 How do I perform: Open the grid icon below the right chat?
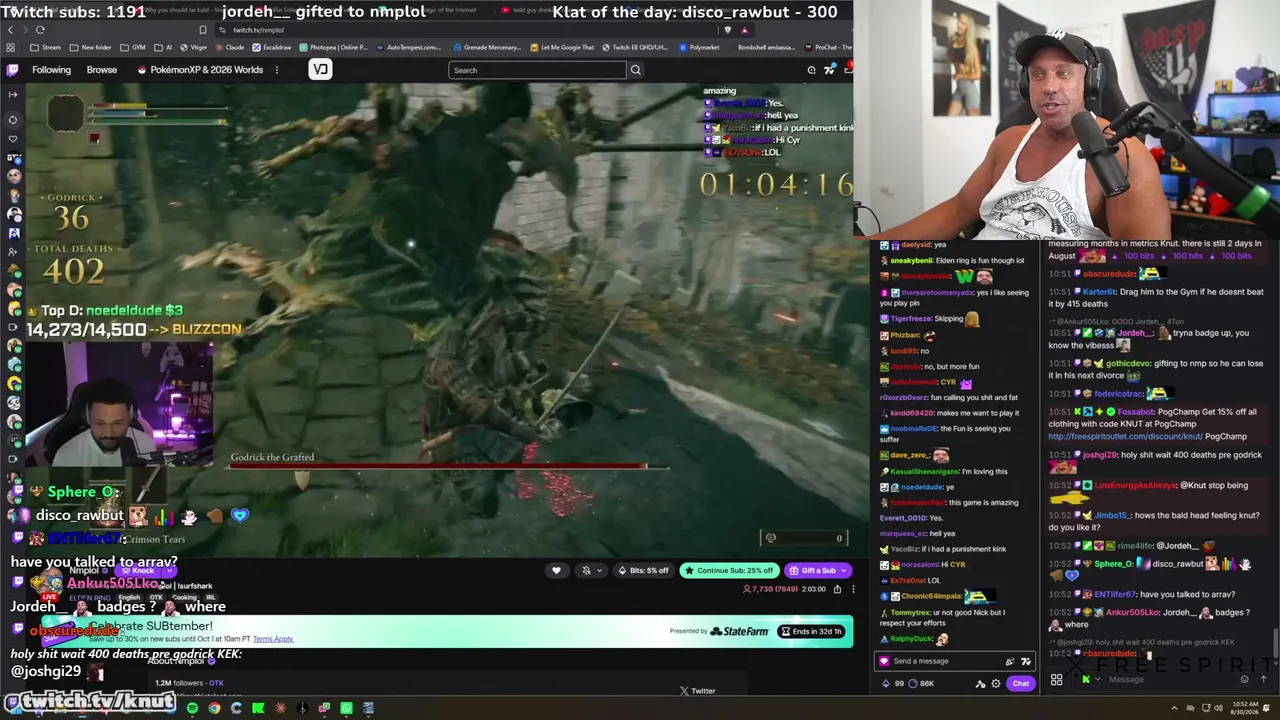1057,680
